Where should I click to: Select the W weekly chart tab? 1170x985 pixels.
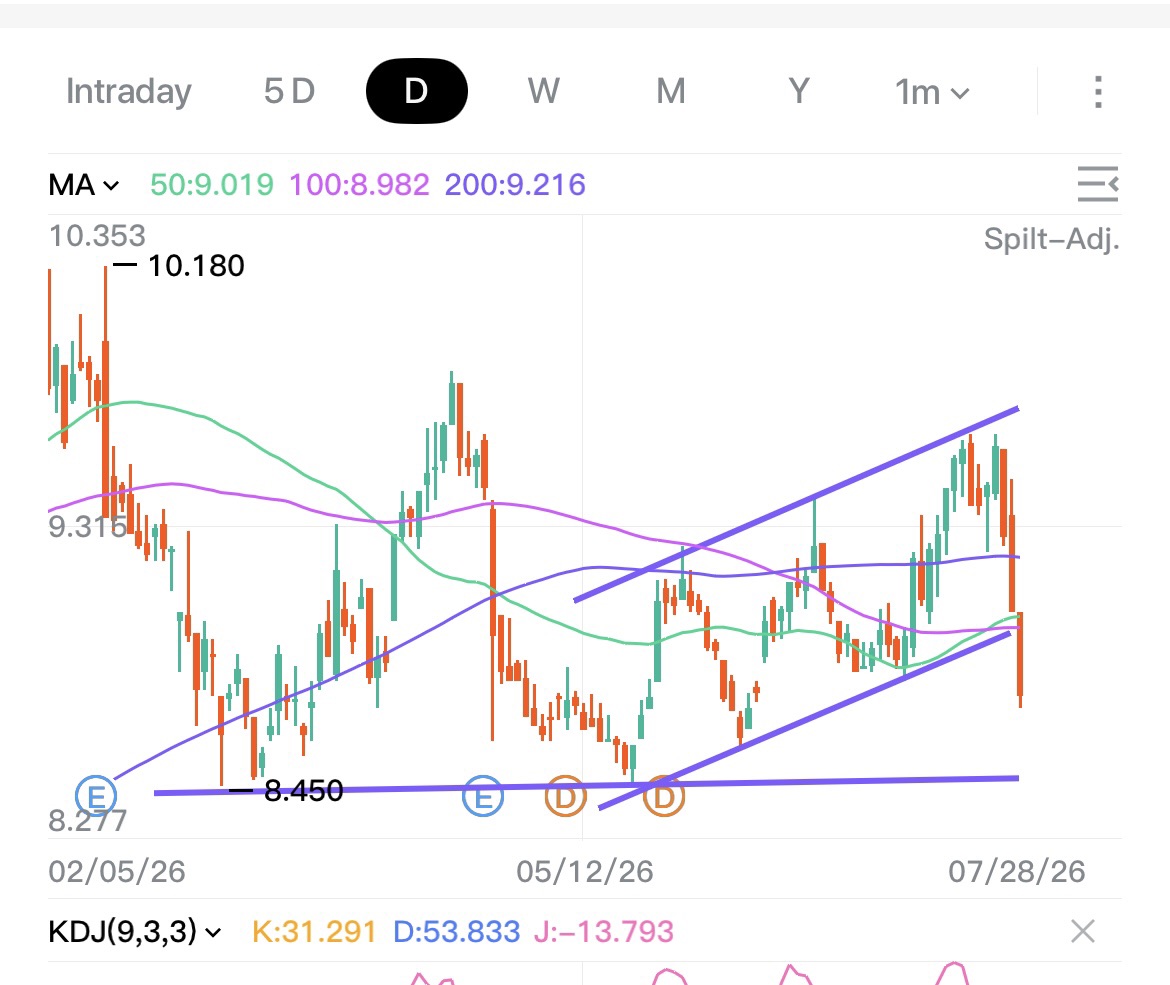(x=543, y=91)
